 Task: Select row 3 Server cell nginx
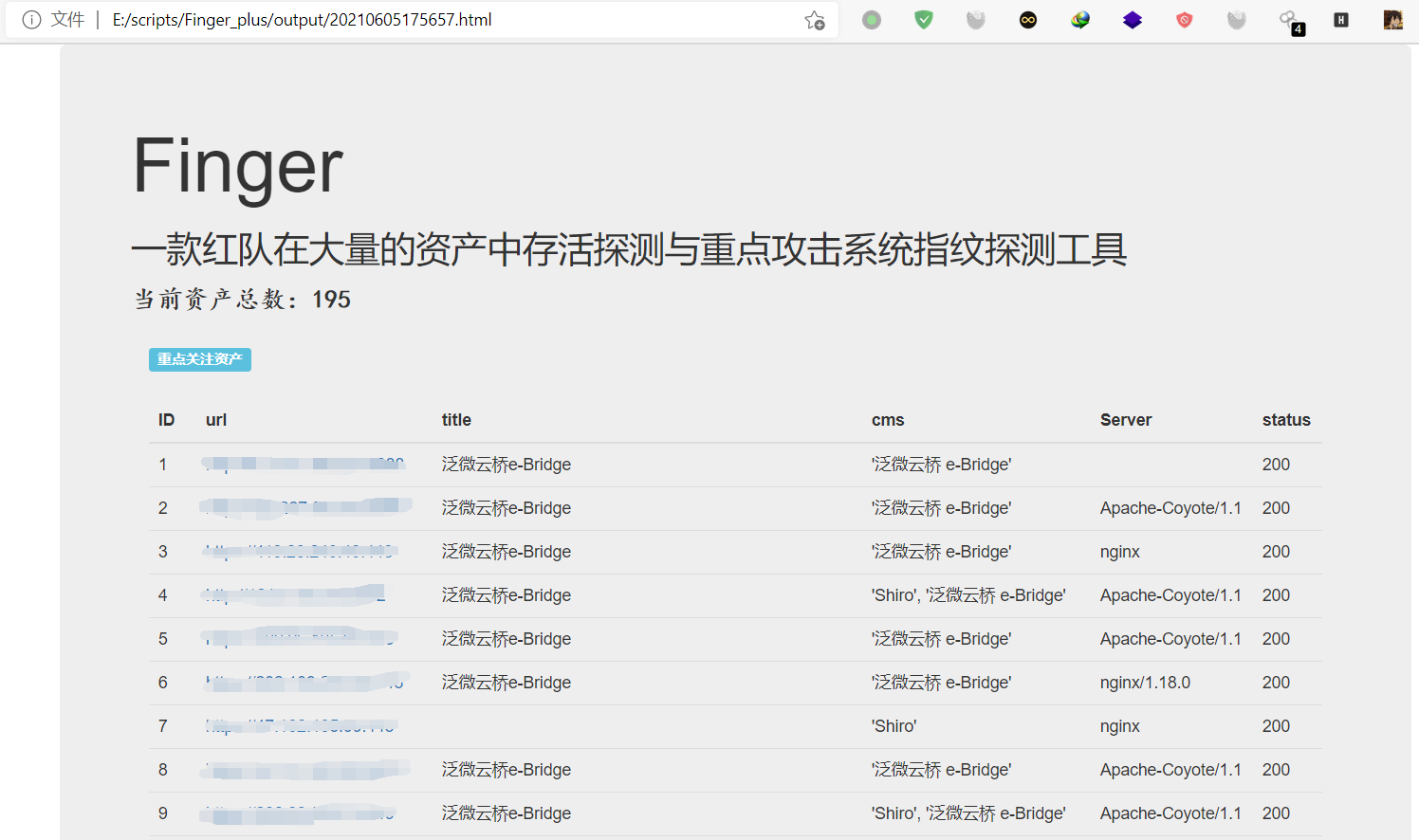pos(1120,552)
